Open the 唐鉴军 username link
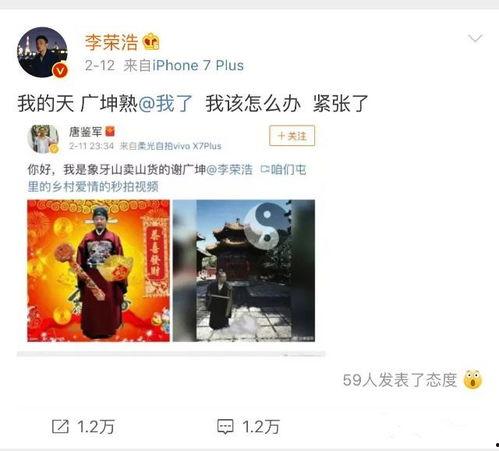 pyautogui.click(x=86, y=132)
